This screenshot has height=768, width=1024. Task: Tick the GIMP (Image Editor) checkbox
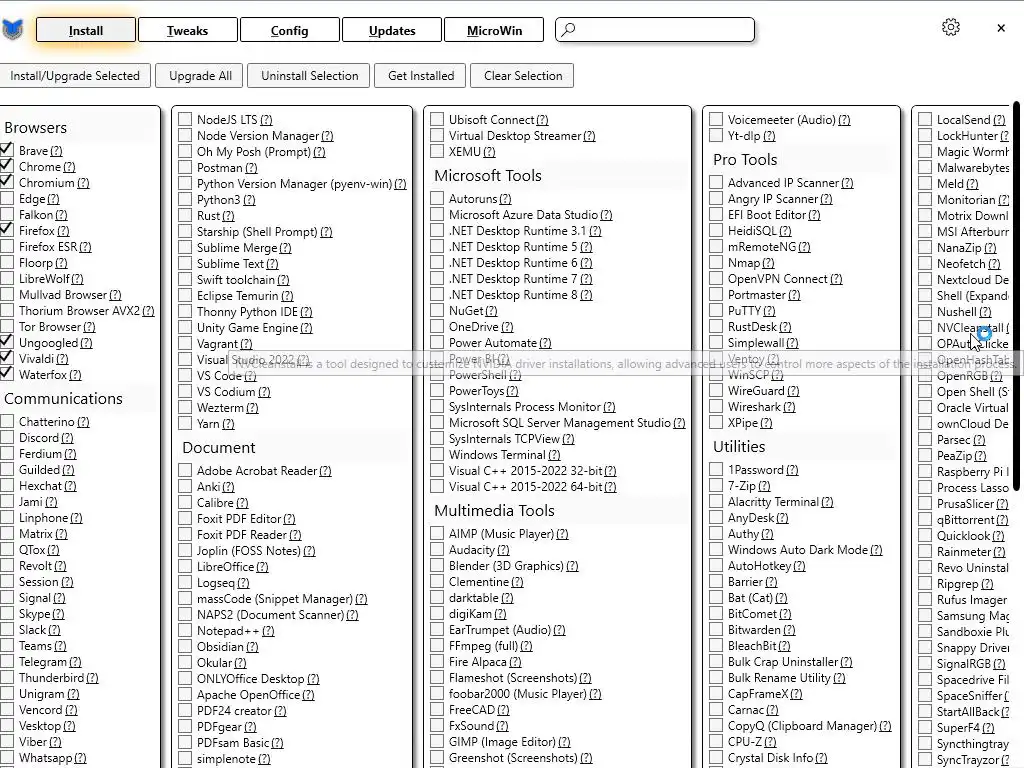(x=437, y=742)
